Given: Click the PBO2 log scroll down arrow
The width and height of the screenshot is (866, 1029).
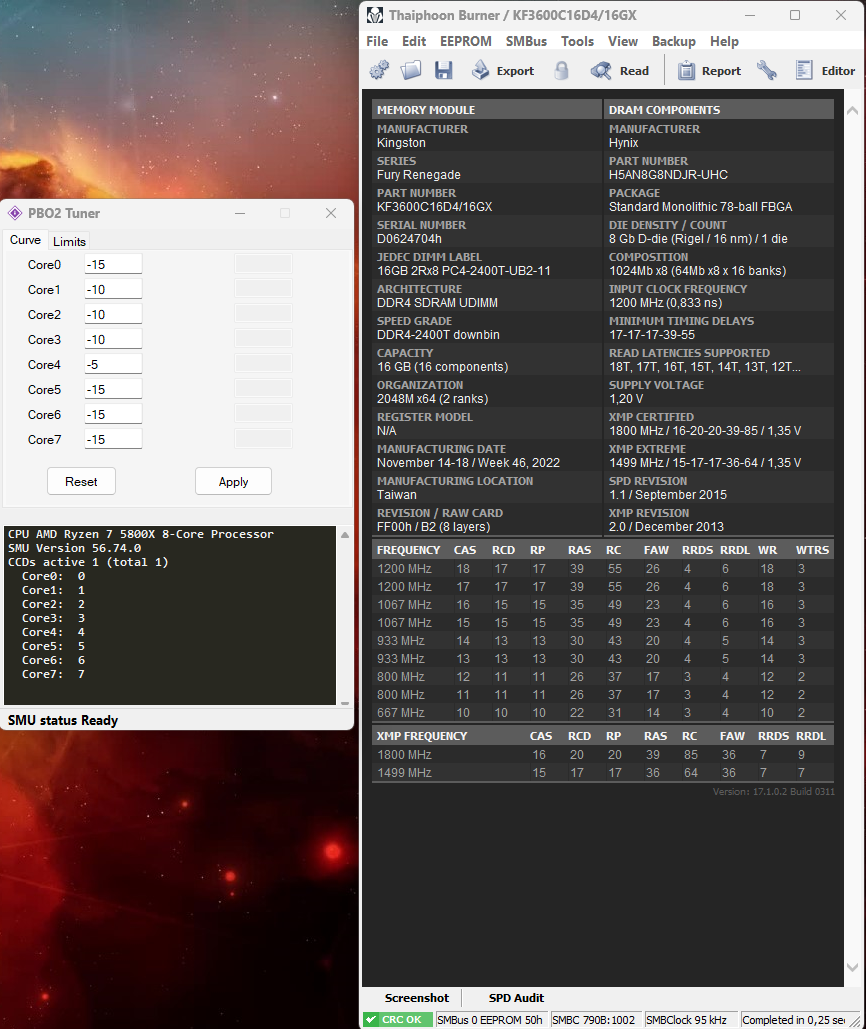Looking at the screenshot, I should click(x=344, y=702).
